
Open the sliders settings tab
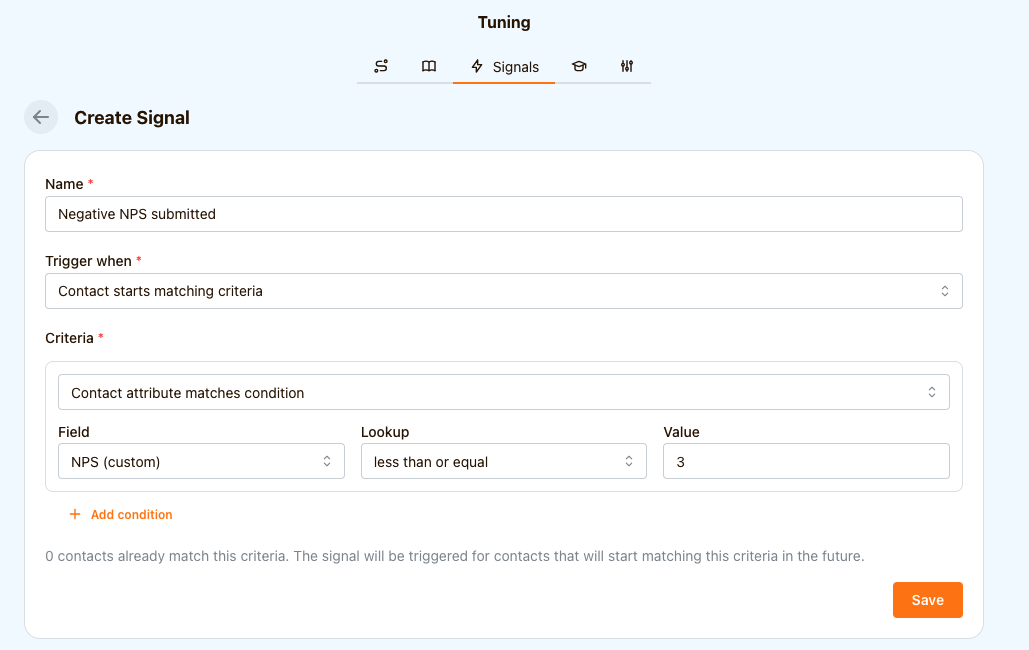627,67
